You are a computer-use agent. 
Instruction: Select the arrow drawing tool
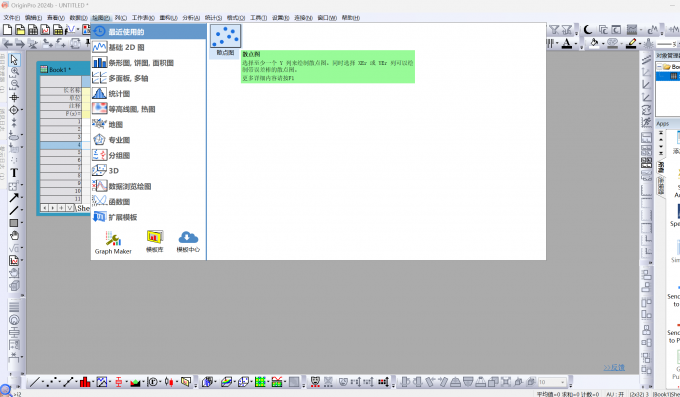tap(14, 198)
